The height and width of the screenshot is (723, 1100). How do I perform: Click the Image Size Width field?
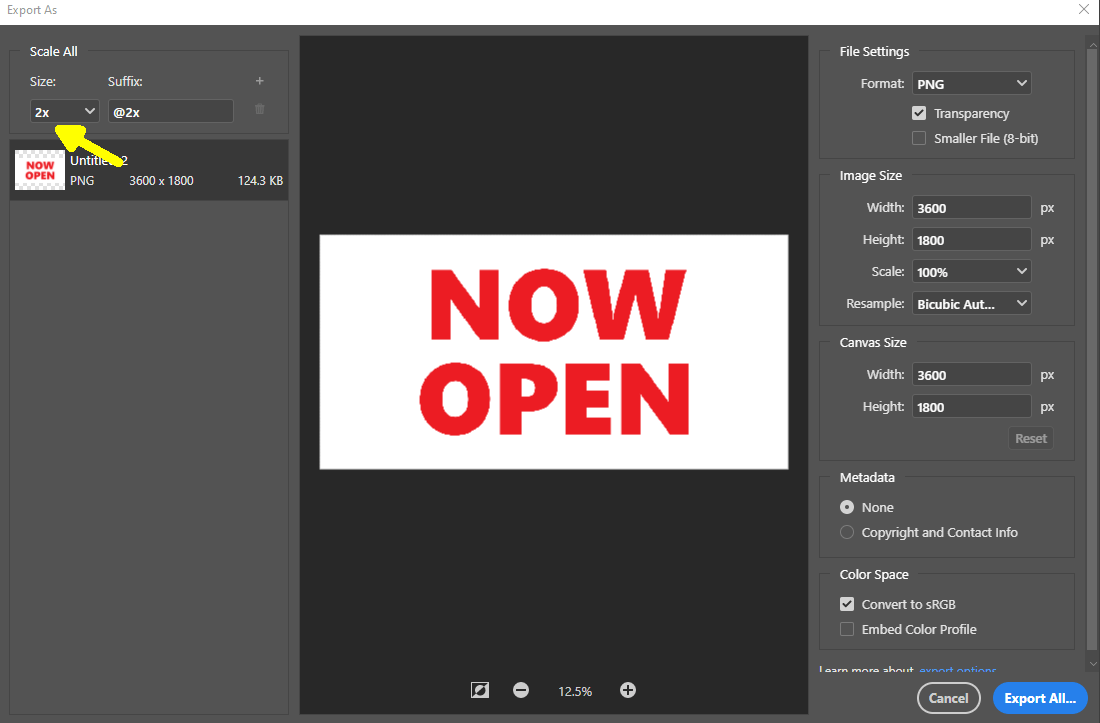click(971, 208)
